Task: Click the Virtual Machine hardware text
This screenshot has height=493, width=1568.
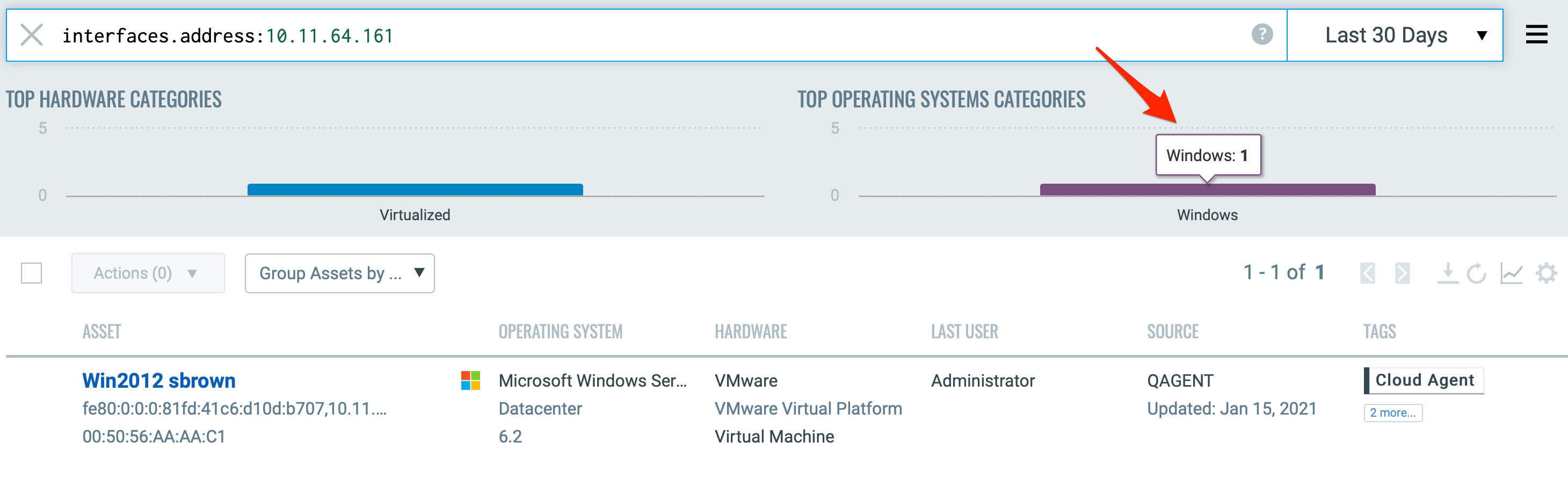Action: tap(774, 437)
